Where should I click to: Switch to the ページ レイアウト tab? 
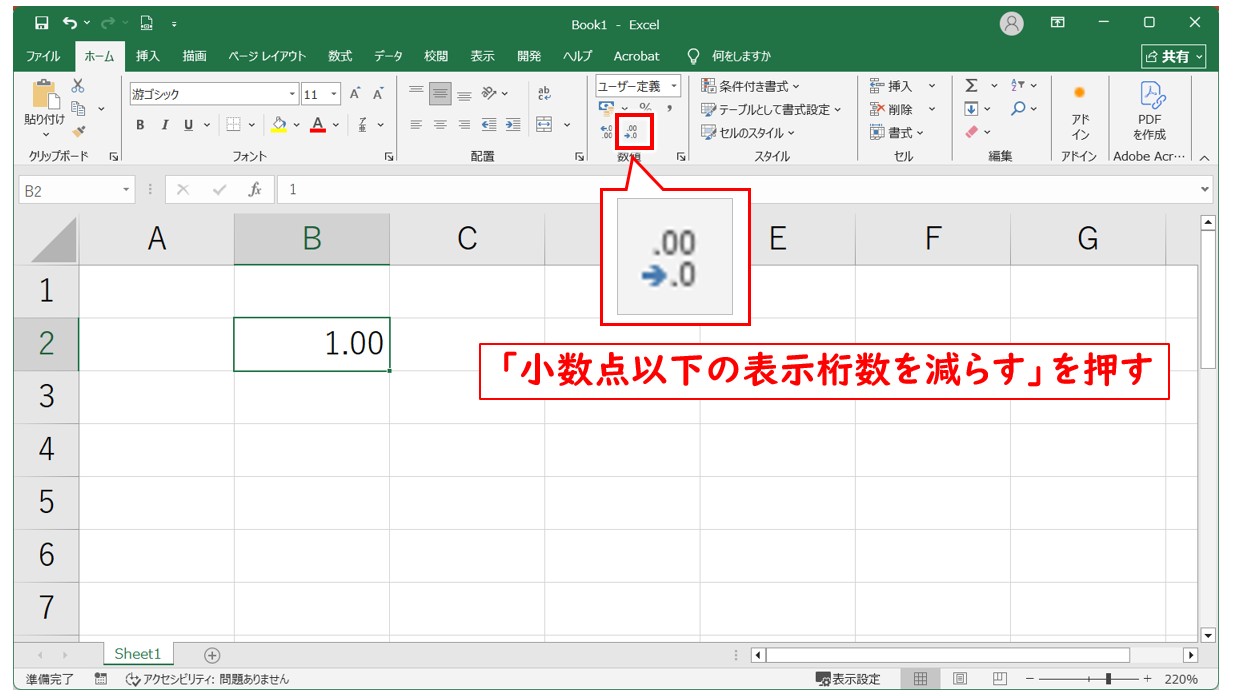coord(267,56)
